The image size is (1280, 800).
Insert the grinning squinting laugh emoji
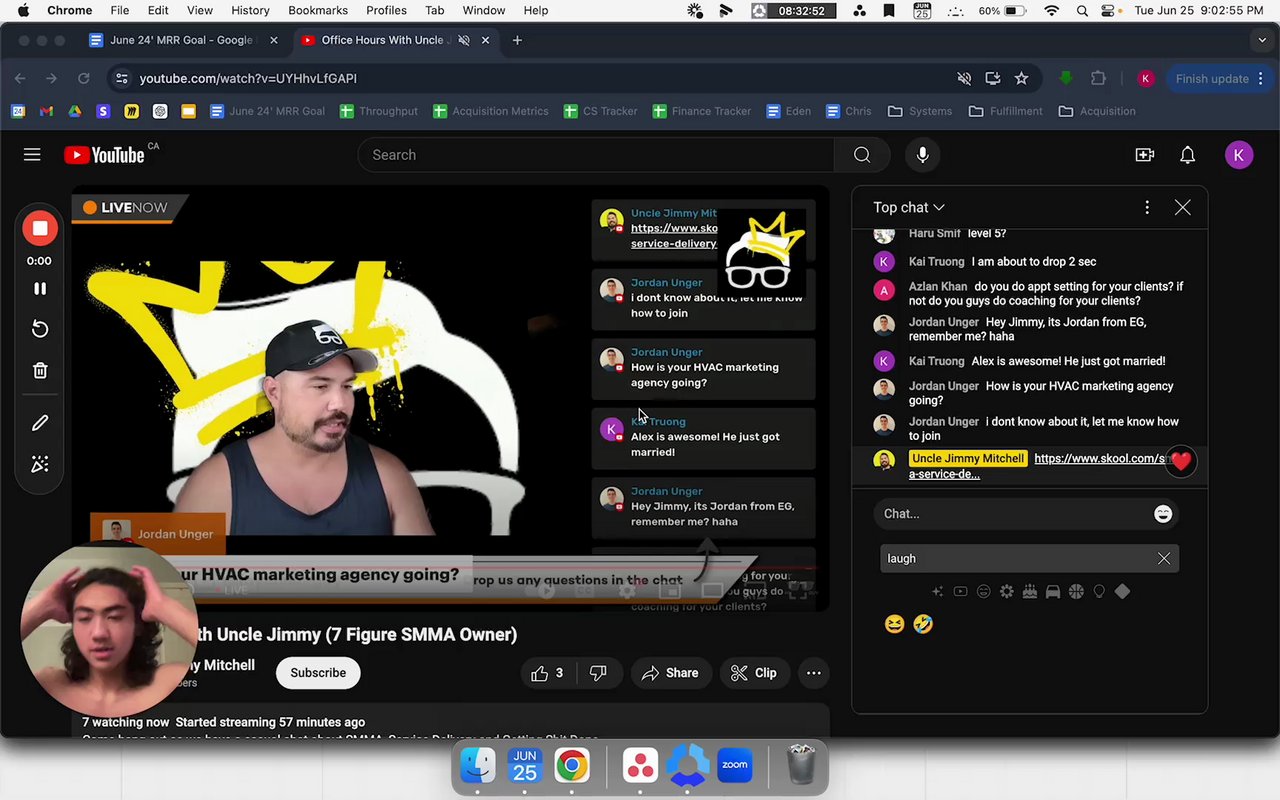point(895,624)
